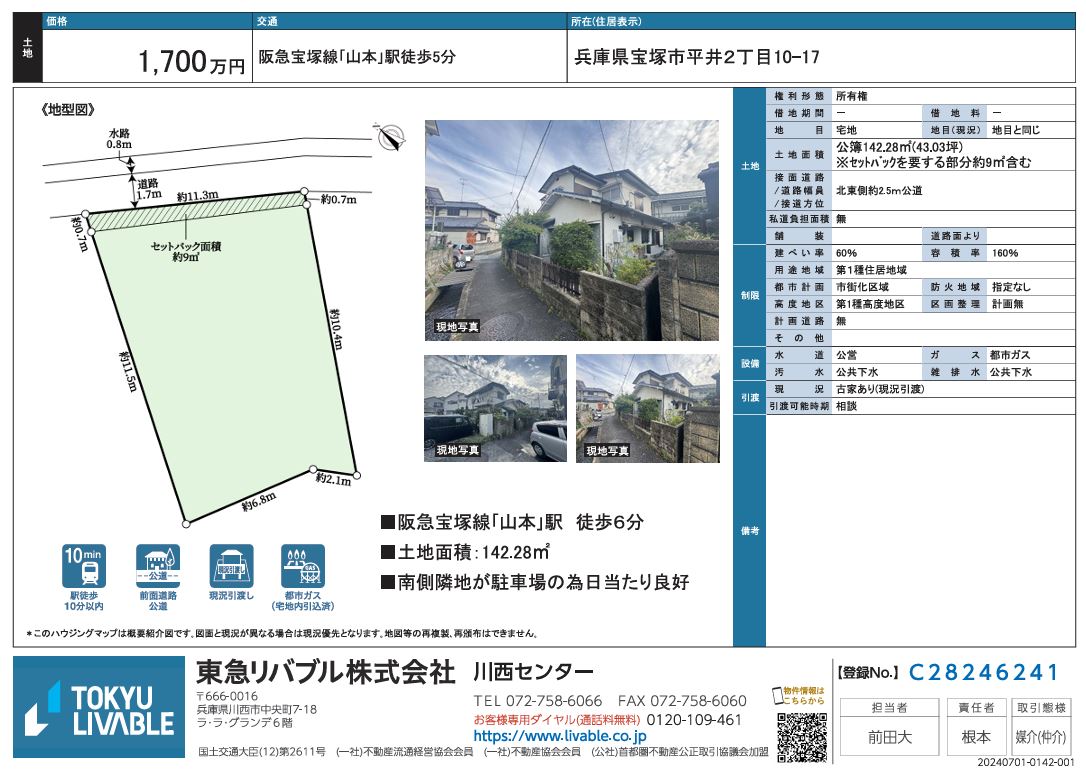
Task: Click the 1,700万円 price value
Action: pyautogui.click(x=190, y=65)
